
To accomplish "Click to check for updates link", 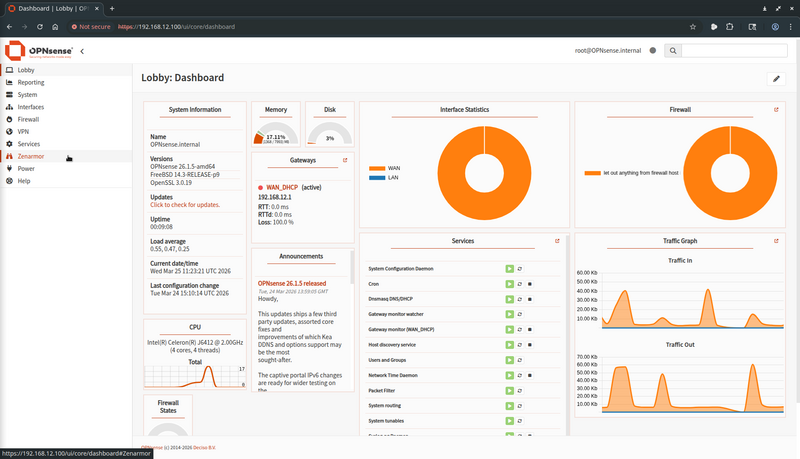I will click(185, 205).
